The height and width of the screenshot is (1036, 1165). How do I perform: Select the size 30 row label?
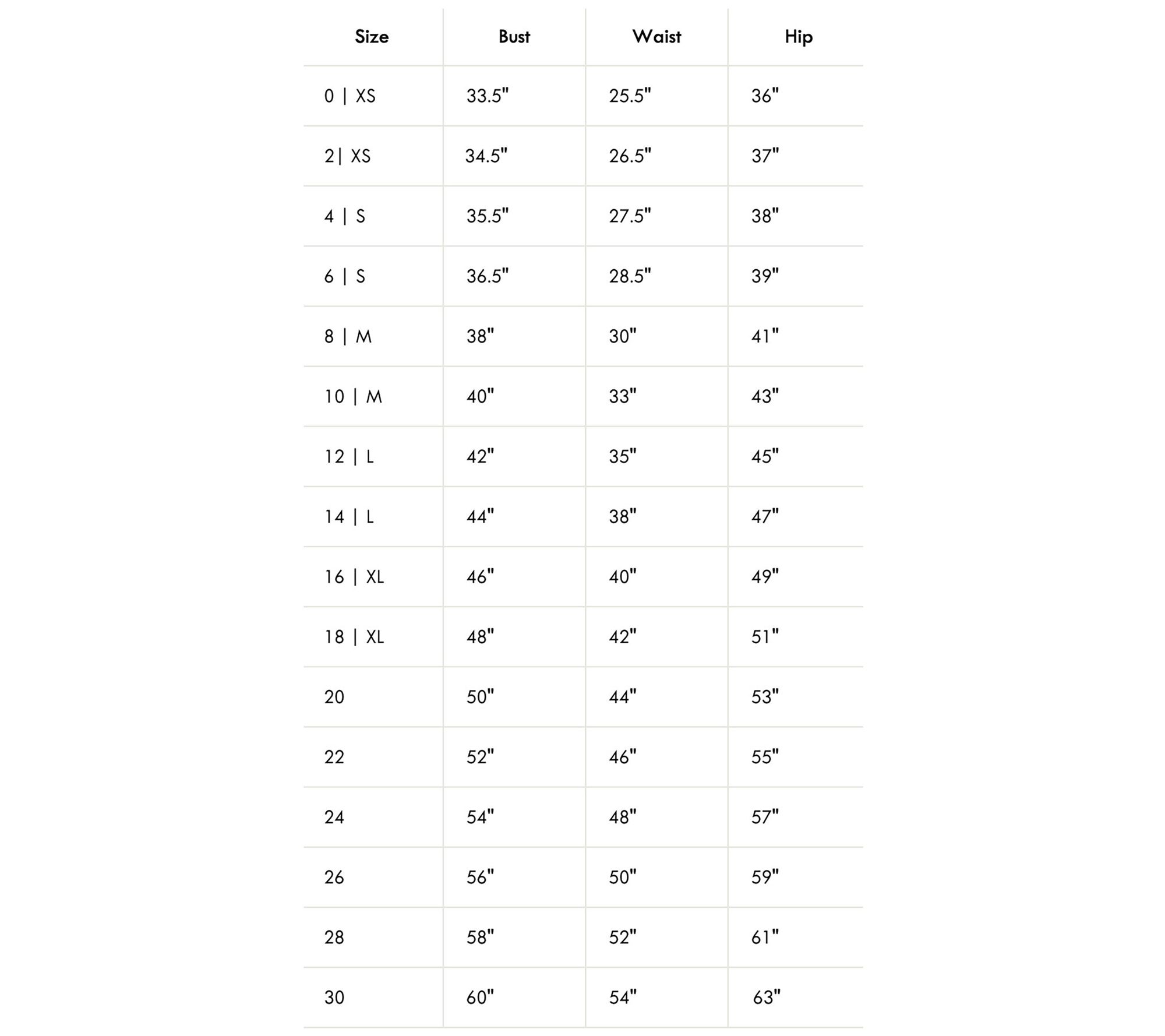click(334, 998)
